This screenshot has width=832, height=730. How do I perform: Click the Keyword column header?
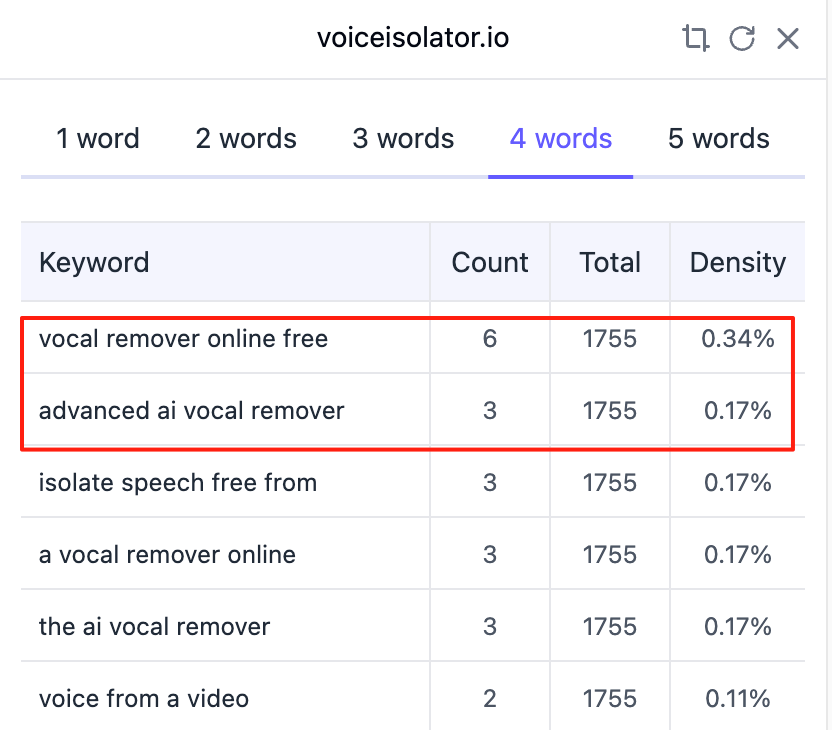point(94,263)
